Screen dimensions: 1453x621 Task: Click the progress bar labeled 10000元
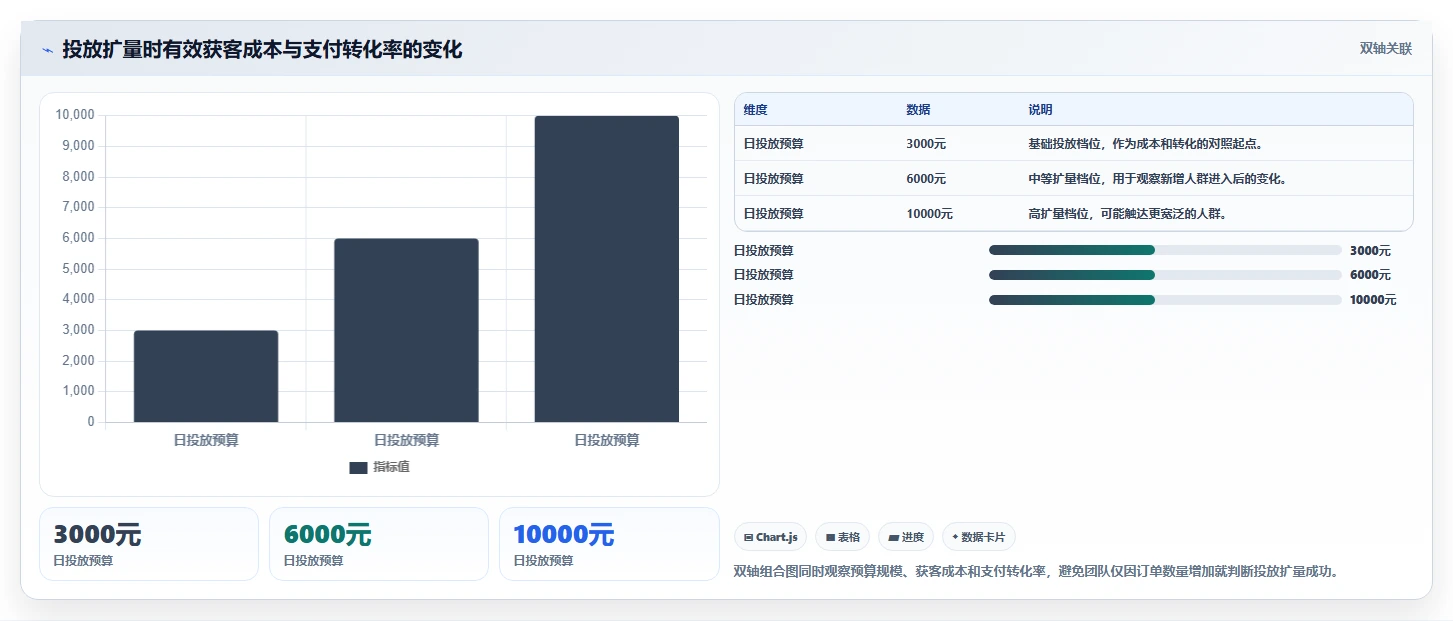[1165, 300]
